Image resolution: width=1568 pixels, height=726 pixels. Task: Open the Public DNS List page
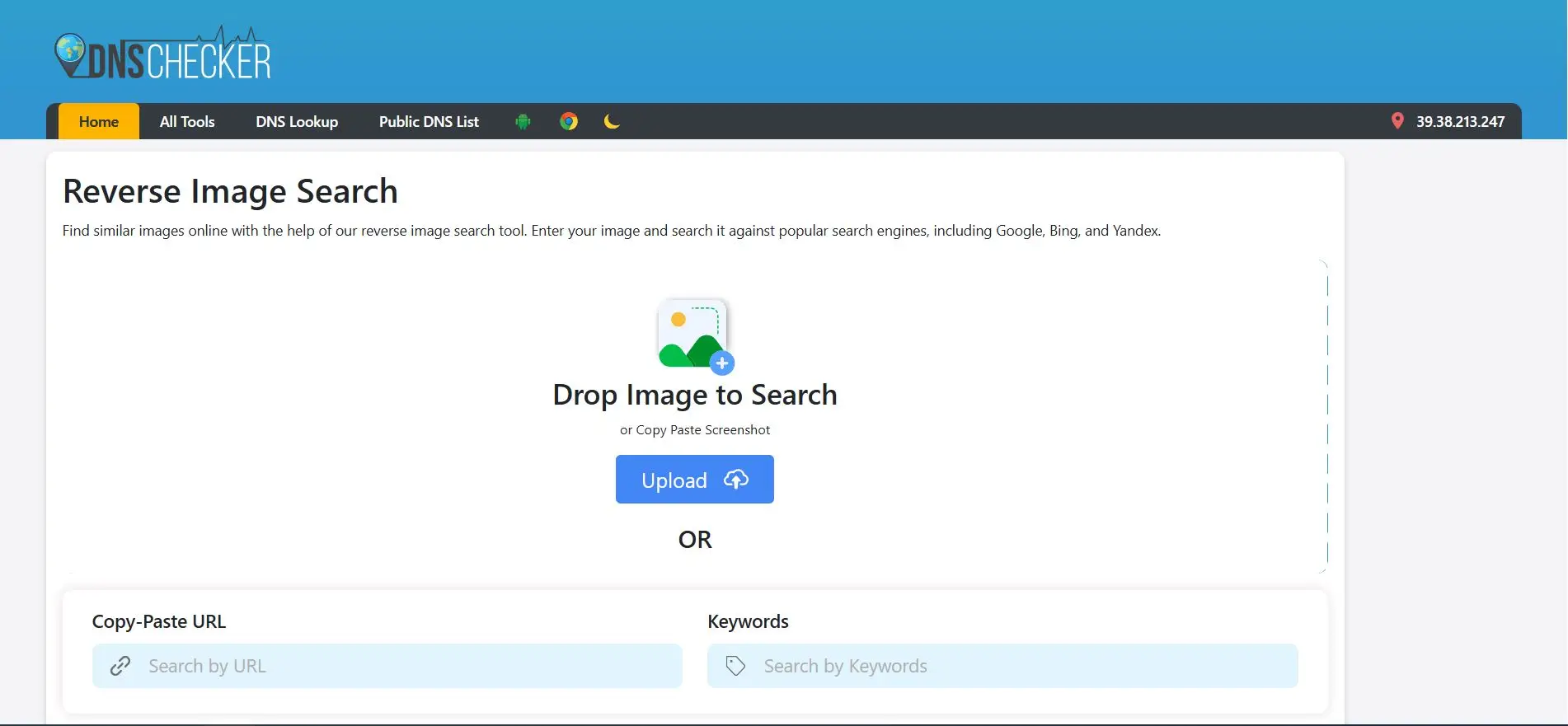pyautogui.click(x=429, y=122)
